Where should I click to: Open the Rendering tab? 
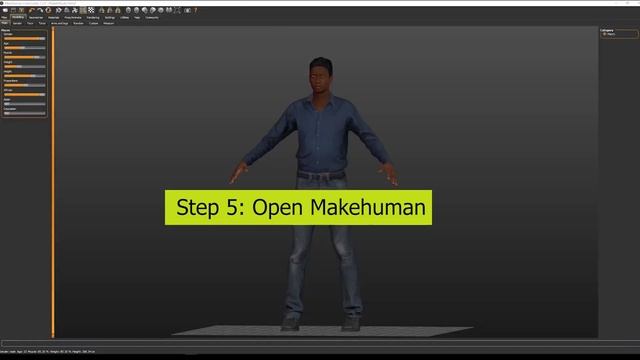coord(93,18)
